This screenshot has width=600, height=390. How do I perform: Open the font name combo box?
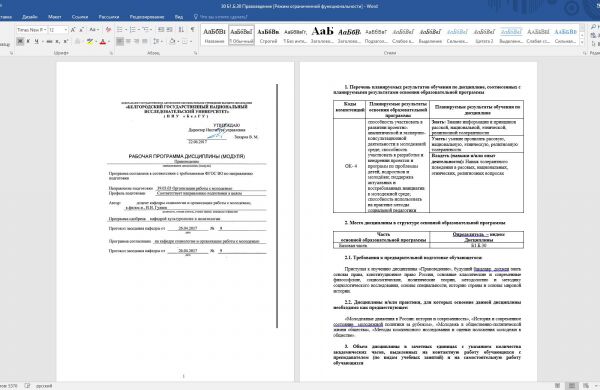pos(31,29)
